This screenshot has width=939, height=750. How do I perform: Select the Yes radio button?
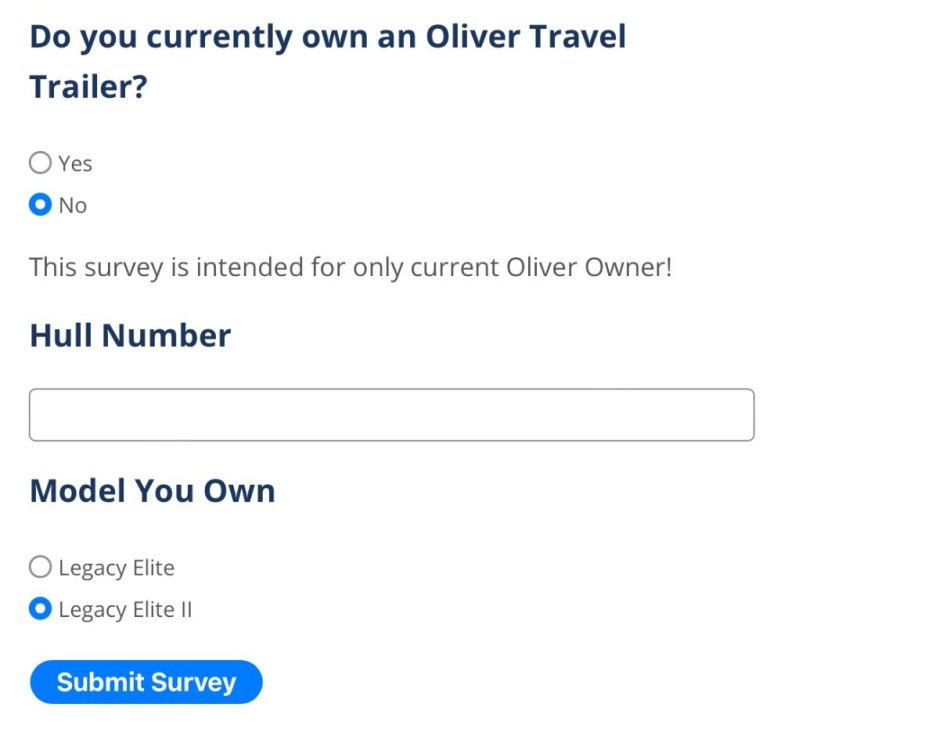[40, 163]
